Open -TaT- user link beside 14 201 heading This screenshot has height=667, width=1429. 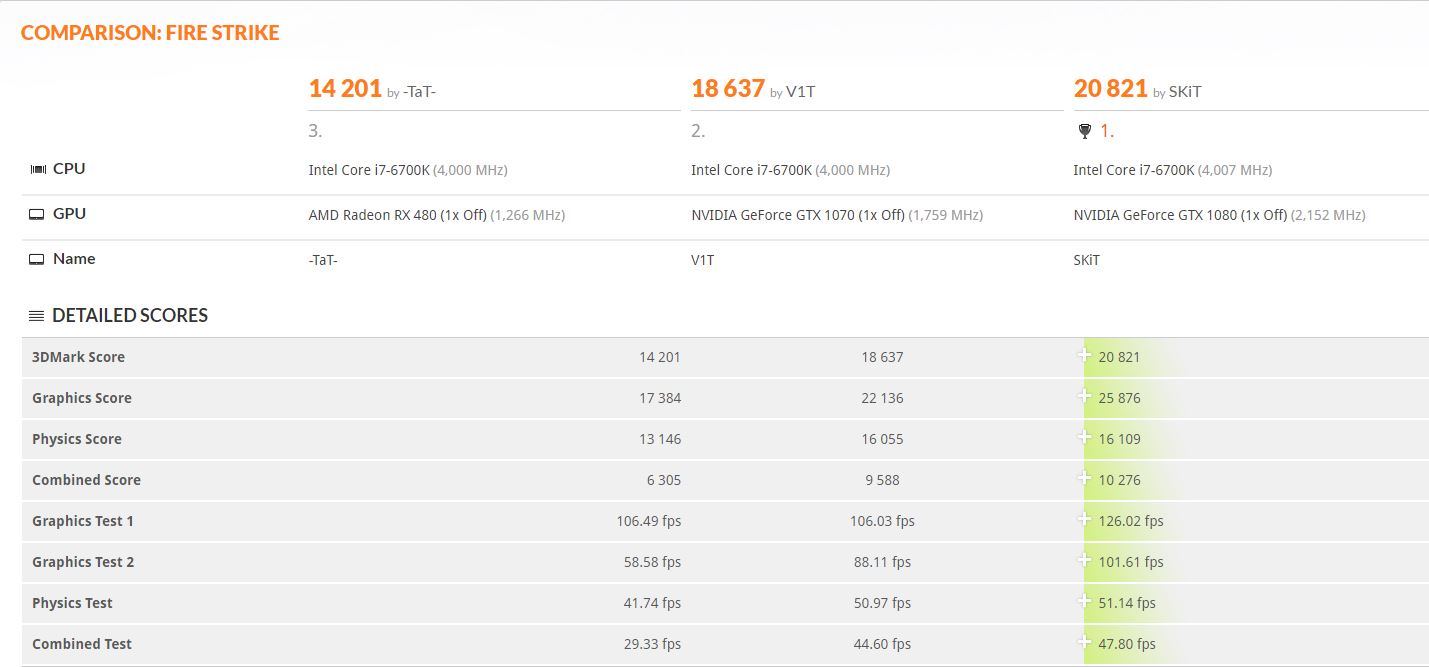click(419, 92)
